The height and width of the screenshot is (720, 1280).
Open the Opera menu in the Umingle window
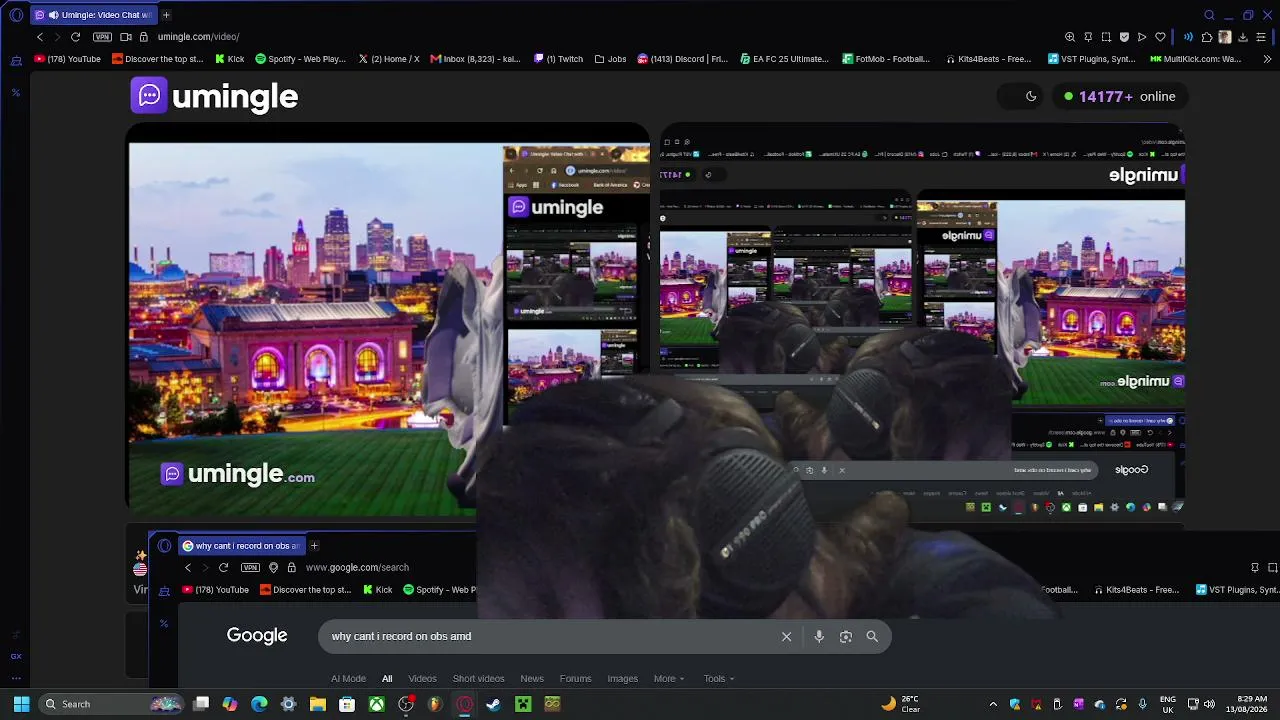[x=16, y=15]
